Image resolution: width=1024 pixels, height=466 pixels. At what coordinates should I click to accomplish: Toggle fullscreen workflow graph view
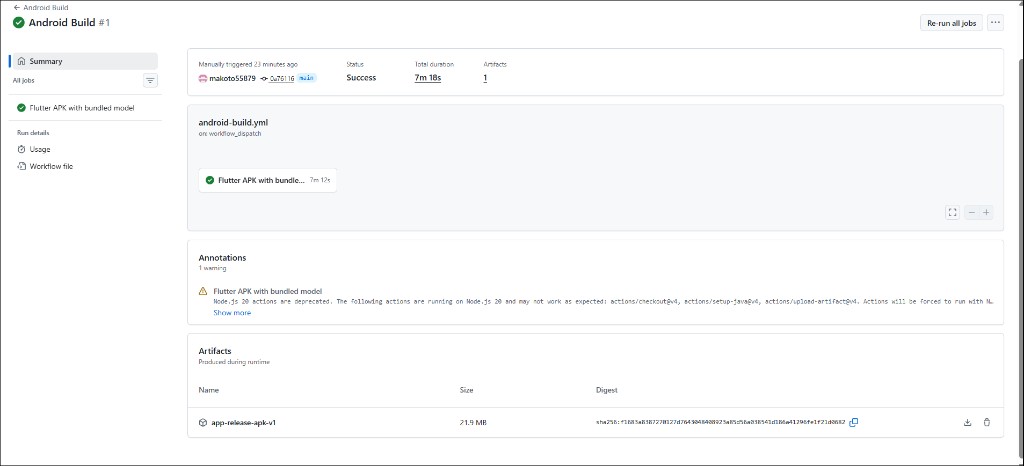(952, 212)
